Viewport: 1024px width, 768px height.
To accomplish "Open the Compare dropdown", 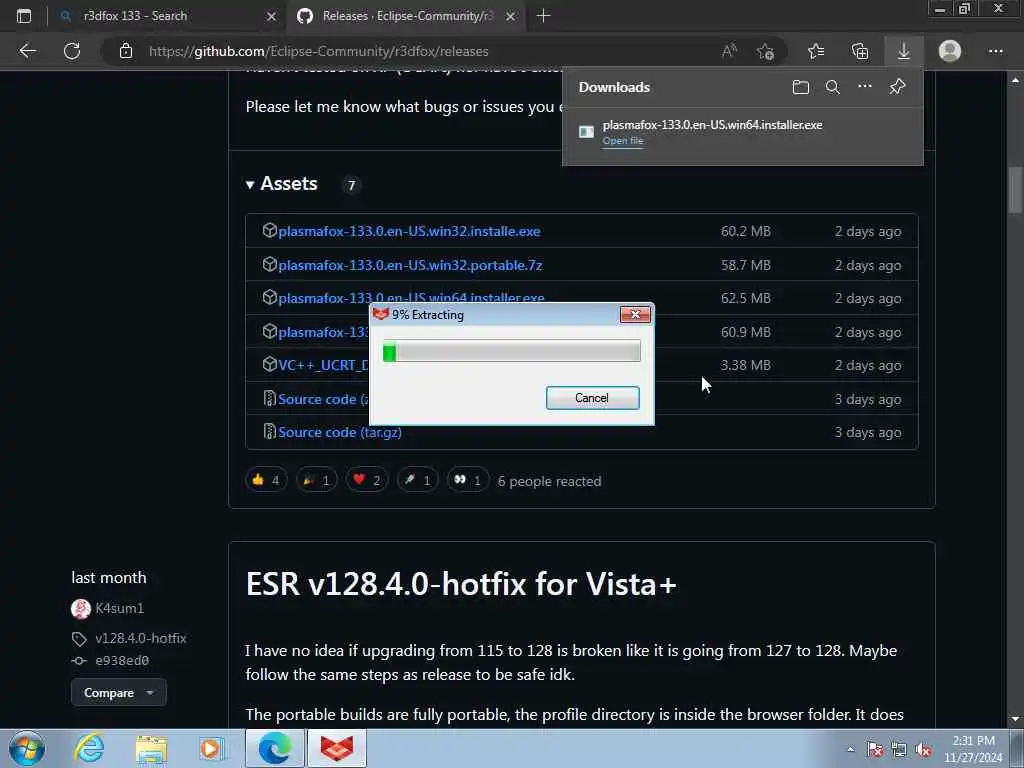I will coord(118,692).
